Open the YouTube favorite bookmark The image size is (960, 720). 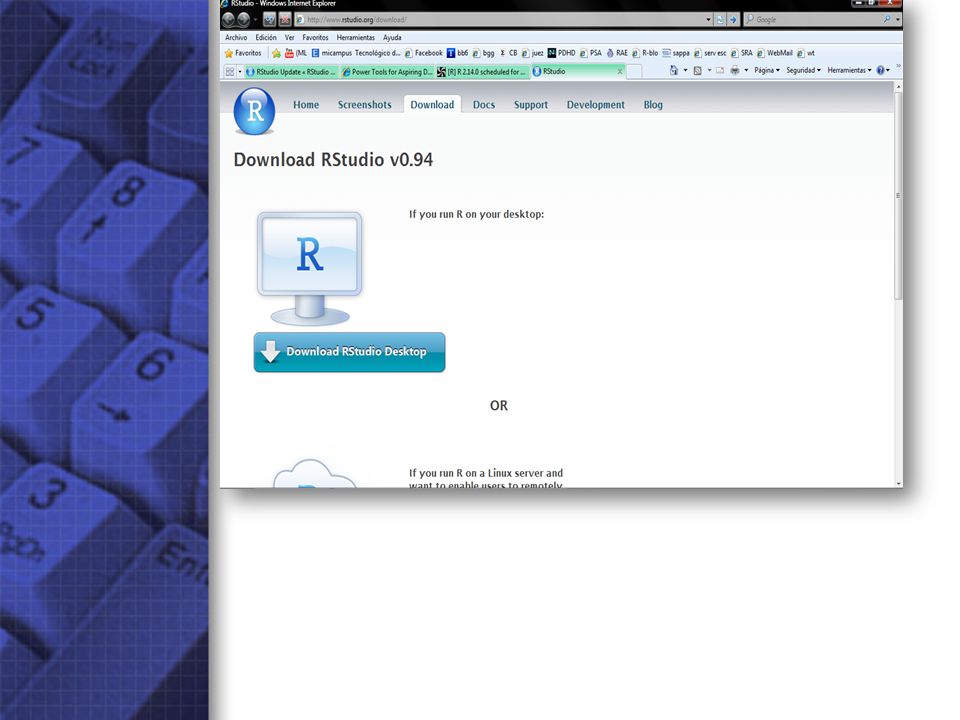pos(296,53)
